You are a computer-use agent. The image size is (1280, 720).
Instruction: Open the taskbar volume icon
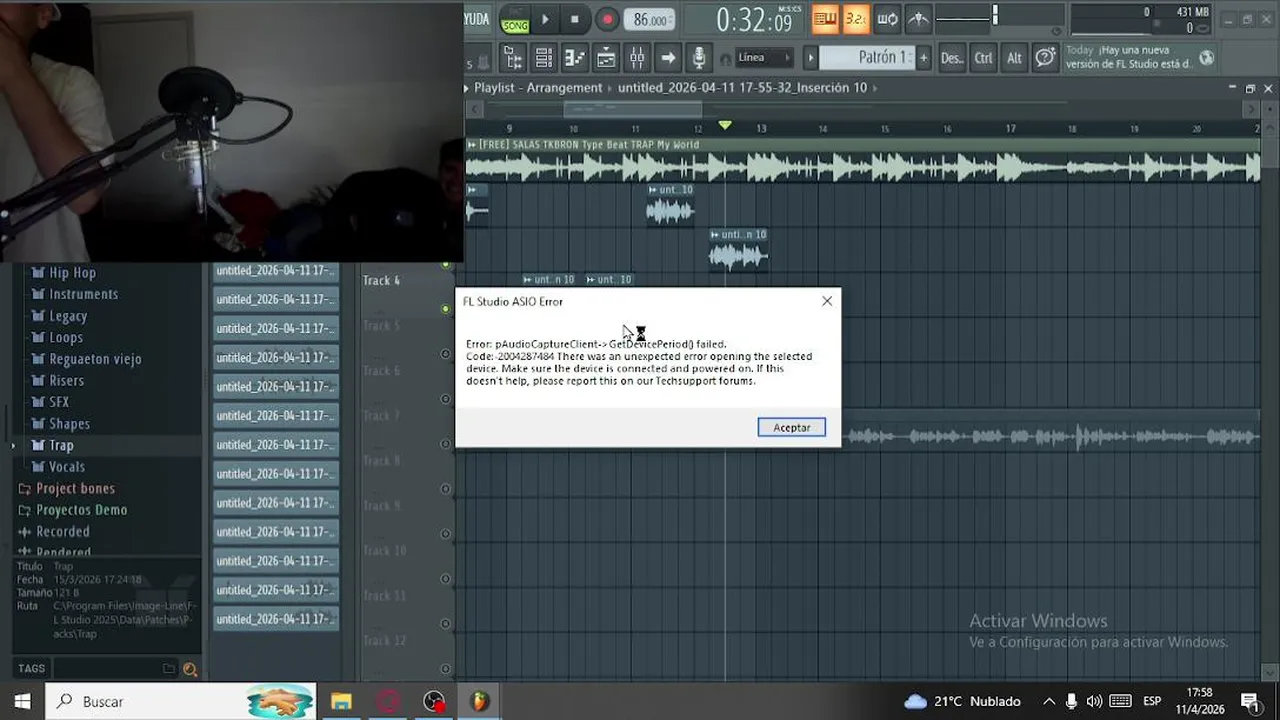click(x=1094, y=701)
